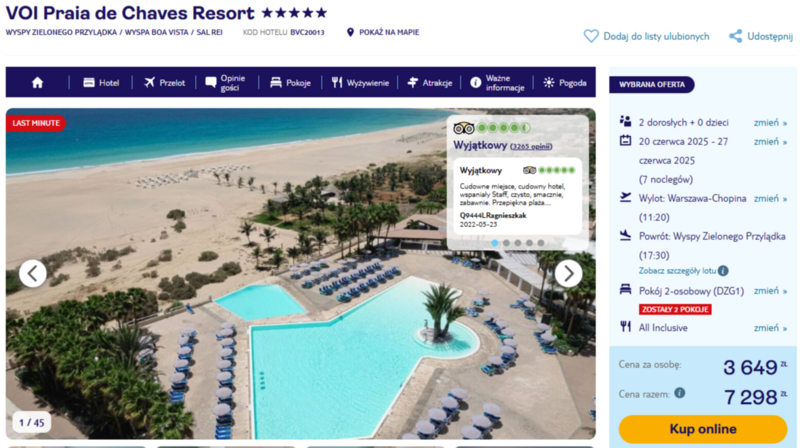
Task: Change number of travelers via zmień
Action: [x=770, y=122]
